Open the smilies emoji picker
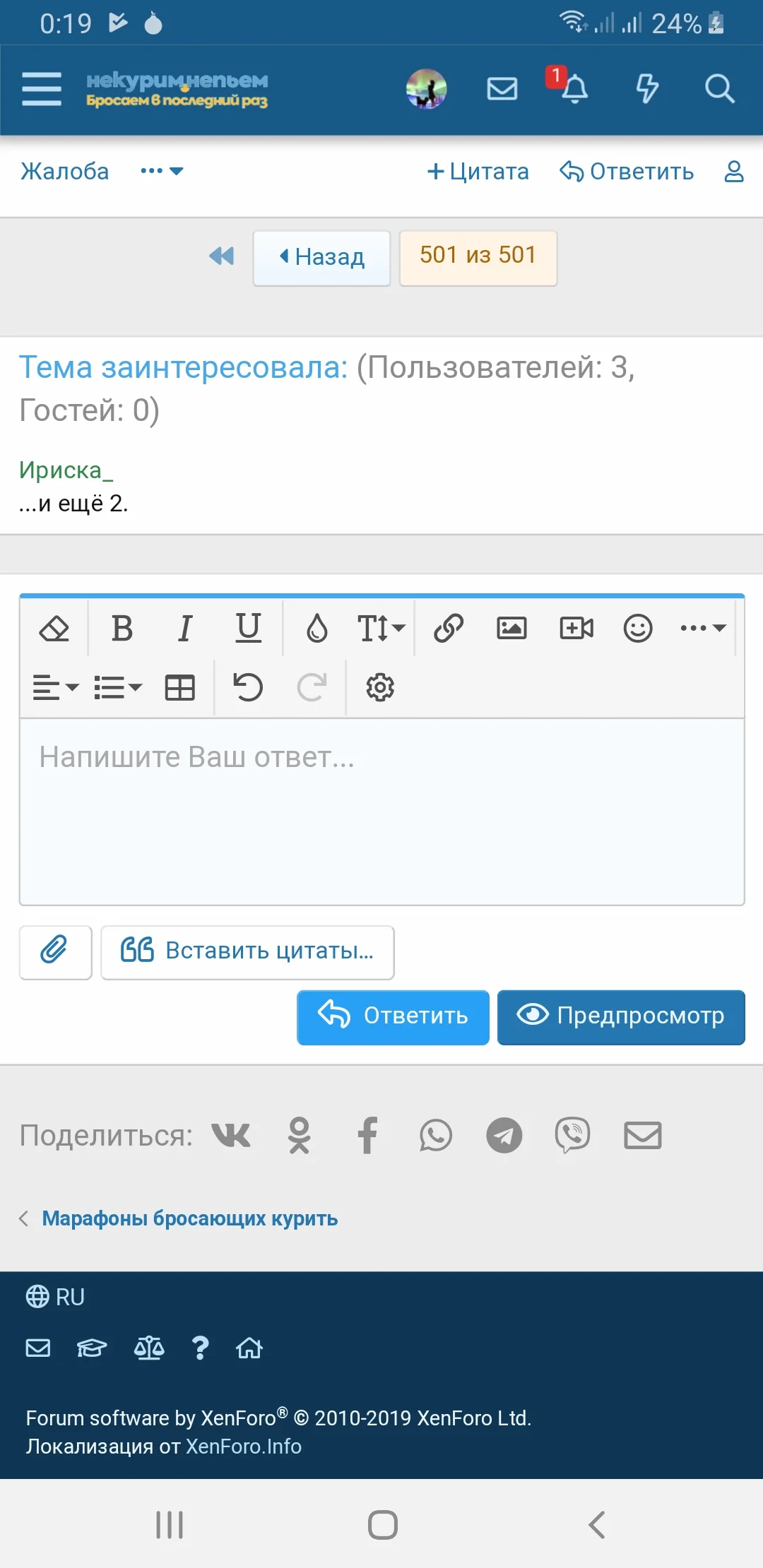763x1568 pixels. [x=638, y=628]
